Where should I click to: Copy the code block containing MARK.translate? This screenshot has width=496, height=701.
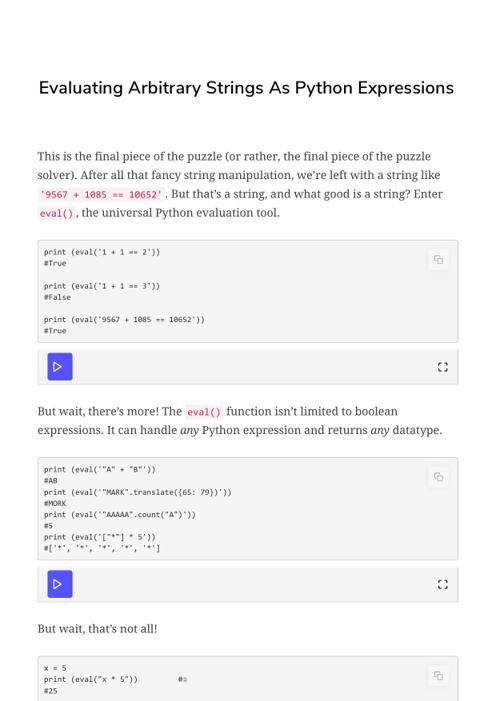tap(438, 477)
